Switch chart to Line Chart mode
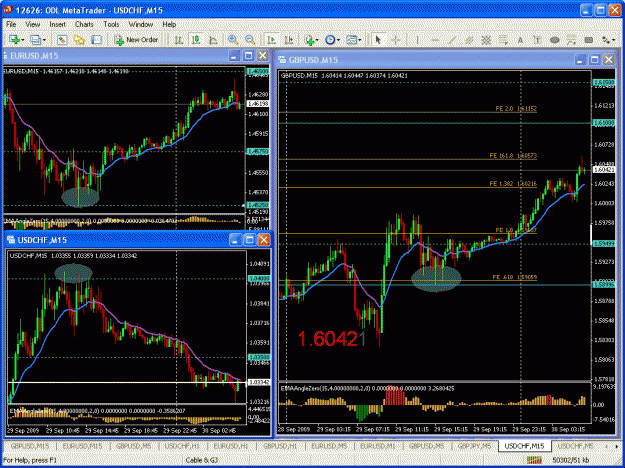 tap(213, 39)
